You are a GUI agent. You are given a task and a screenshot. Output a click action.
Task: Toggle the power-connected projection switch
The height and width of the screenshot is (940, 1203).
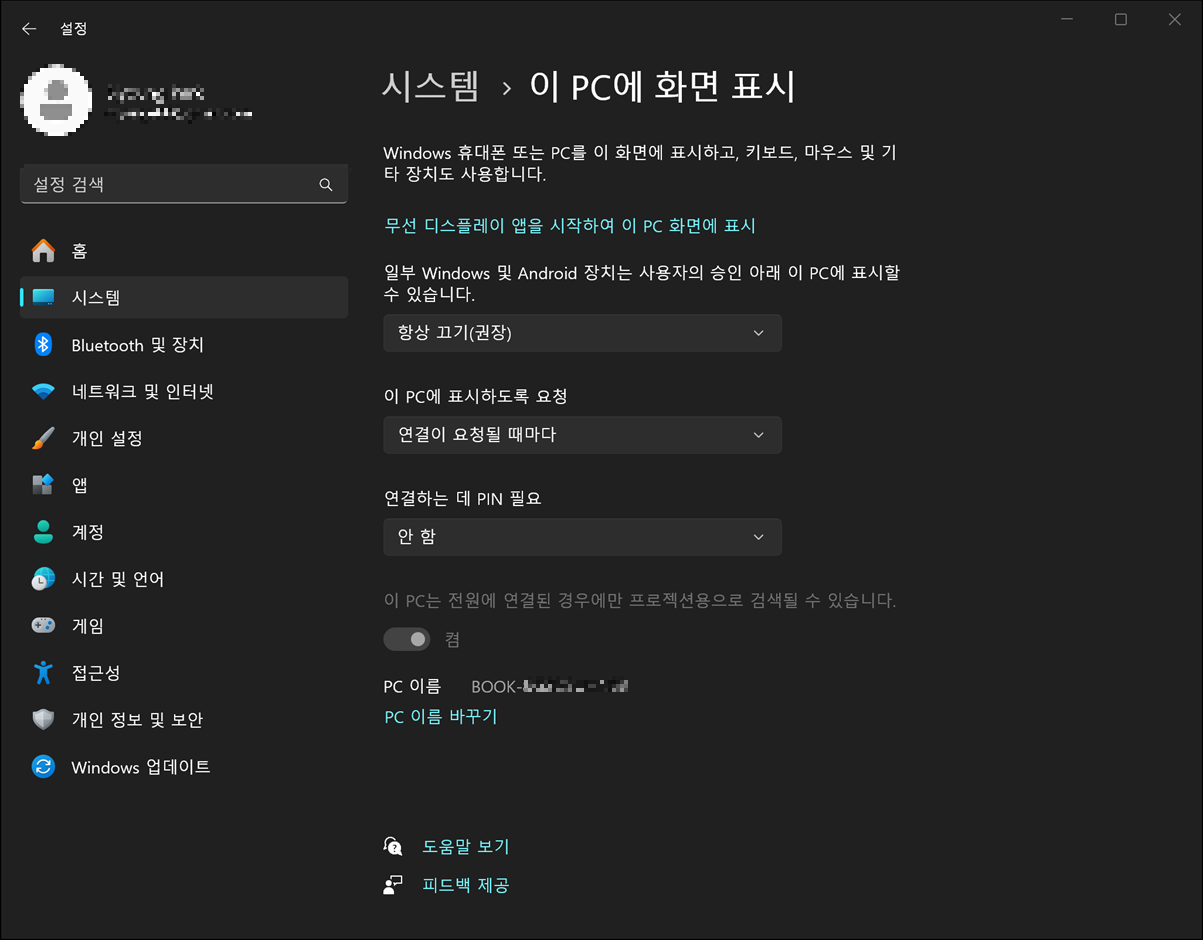click(x=407, y=639)
